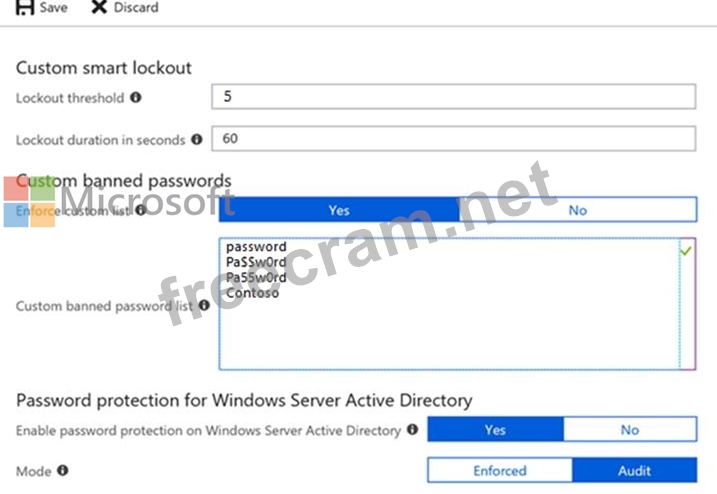The width and height of the screenshot is (717, 494).
Task: Show info tooltip for Enforce custom list
Action: point(141,210)
